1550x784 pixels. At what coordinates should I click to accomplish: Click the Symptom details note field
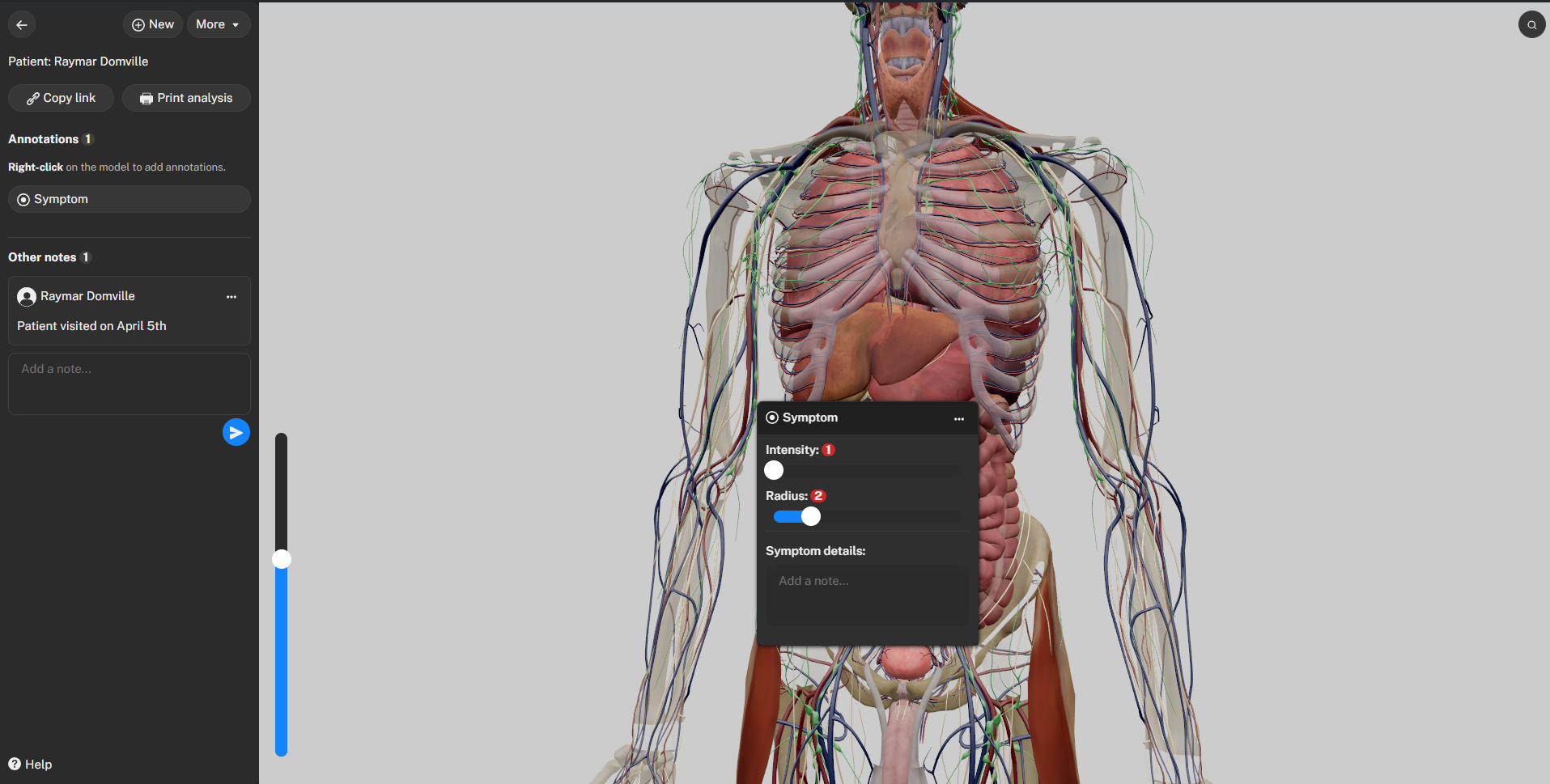(867, 595)
